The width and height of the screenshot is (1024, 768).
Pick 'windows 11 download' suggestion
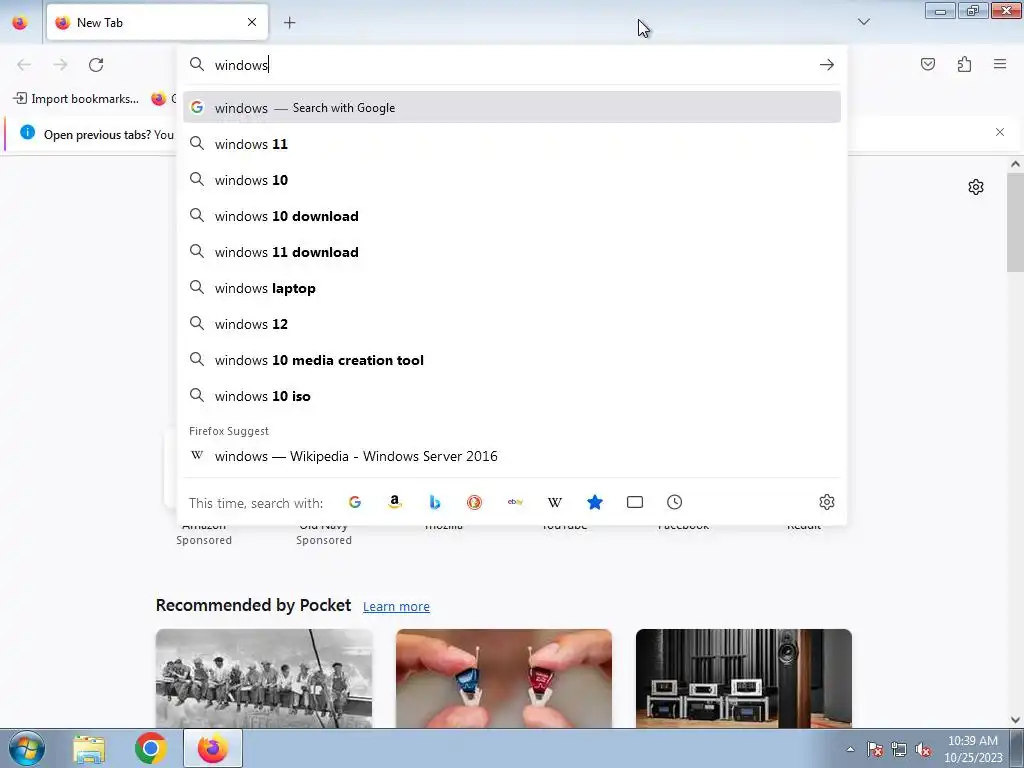(512, 252)
